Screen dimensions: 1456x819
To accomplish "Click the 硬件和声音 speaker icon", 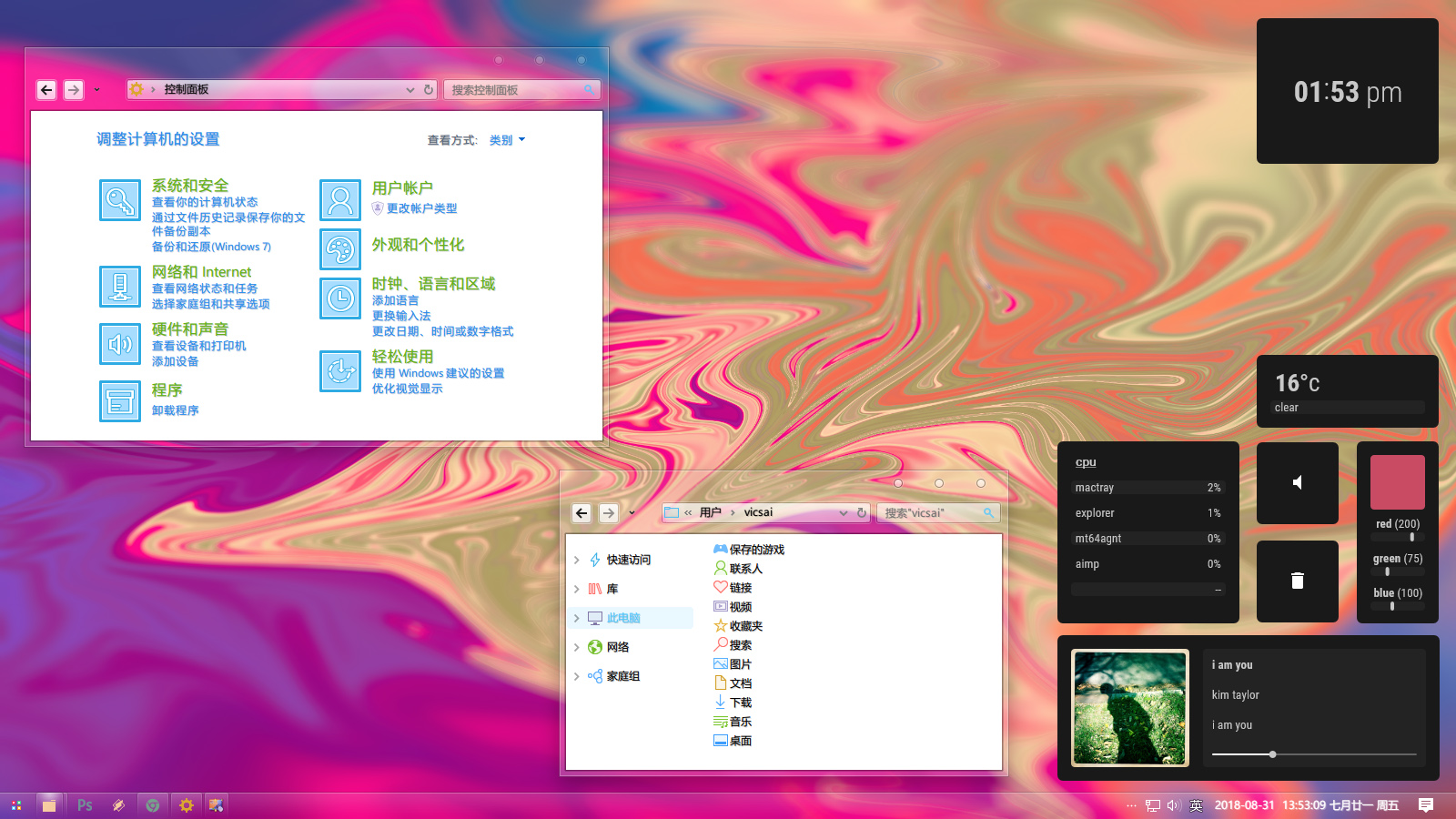I will (x=119, y=344).
